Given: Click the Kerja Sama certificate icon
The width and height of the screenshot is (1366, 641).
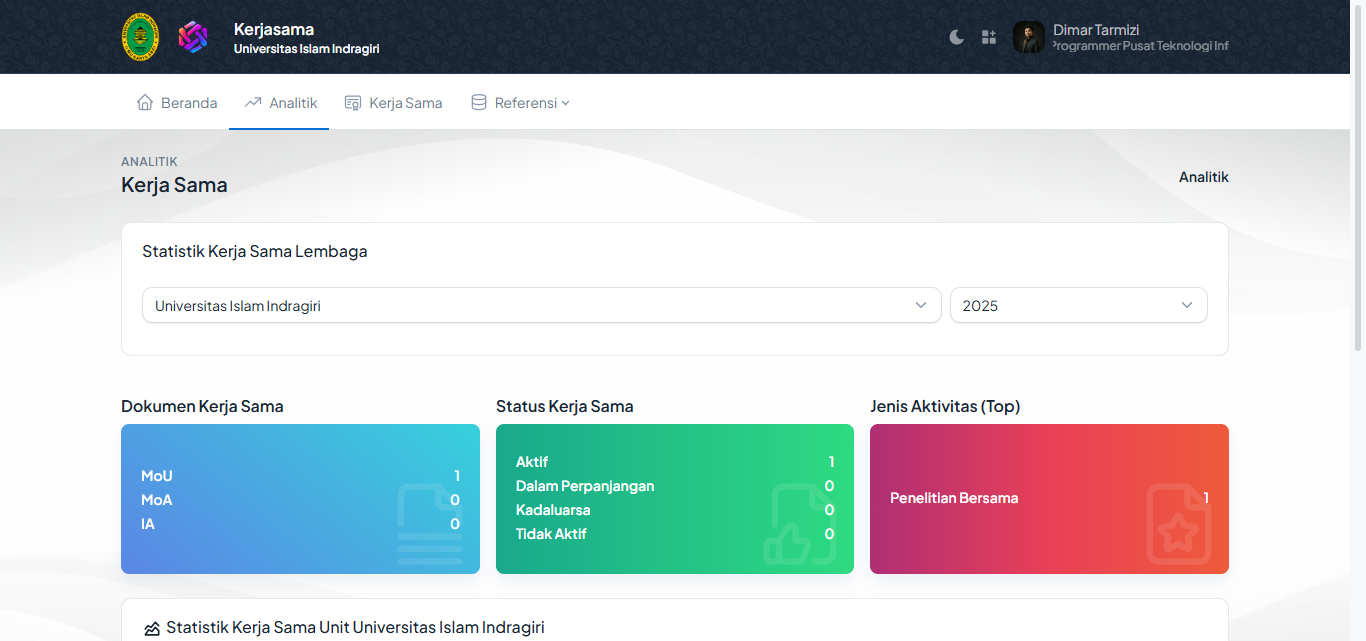Looking at the screenshot, I should tap(353, 102).
